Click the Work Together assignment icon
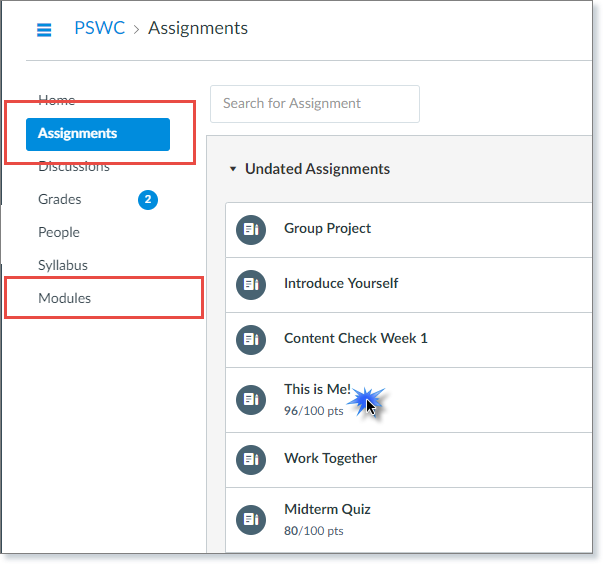The height and width of the screenshot is (564, 603). 250,459
